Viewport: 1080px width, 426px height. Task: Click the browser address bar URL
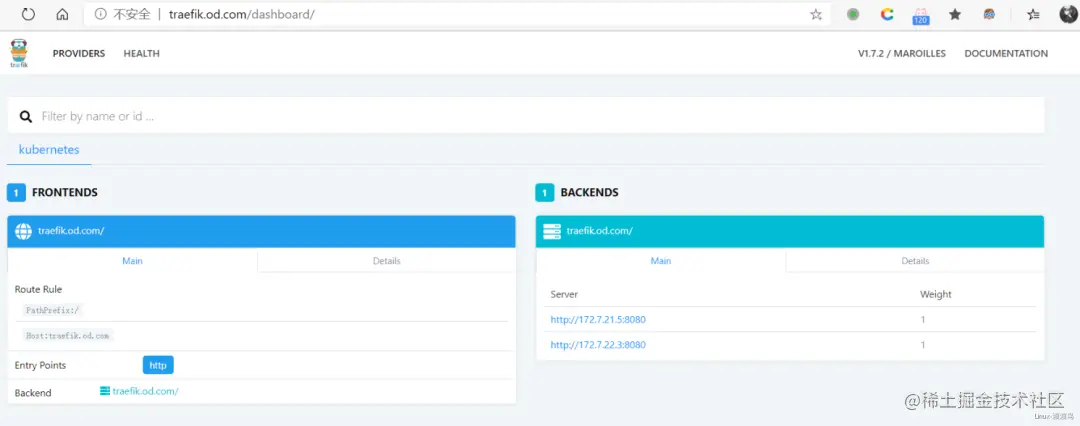tap(242, 14)
